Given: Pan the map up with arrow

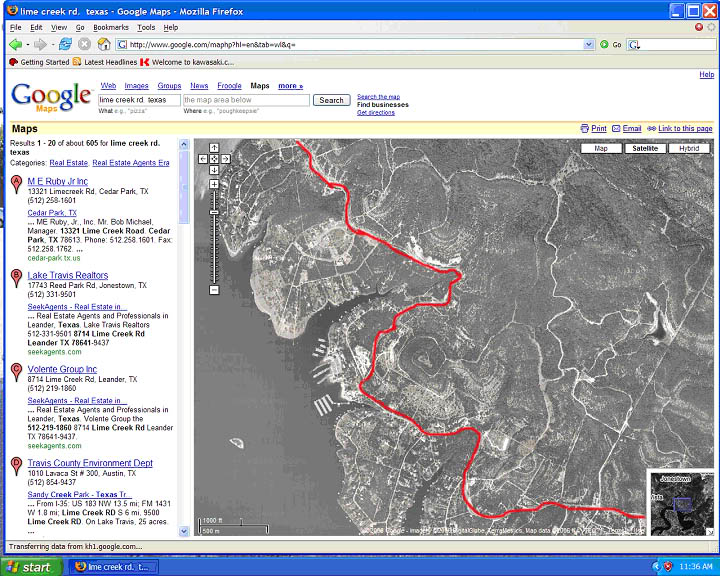Looking at the screenshot, I should (x=214, y=148).
